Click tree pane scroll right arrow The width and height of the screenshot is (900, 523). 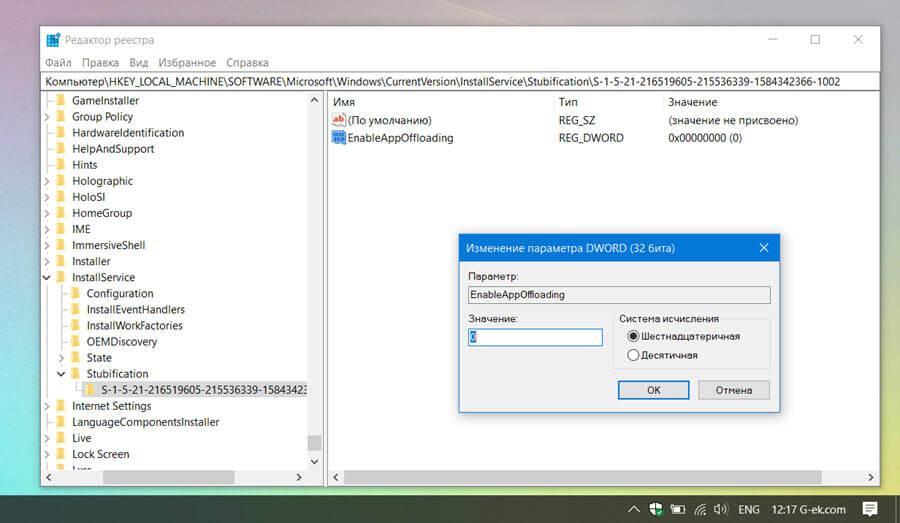(x=298, y=477)
